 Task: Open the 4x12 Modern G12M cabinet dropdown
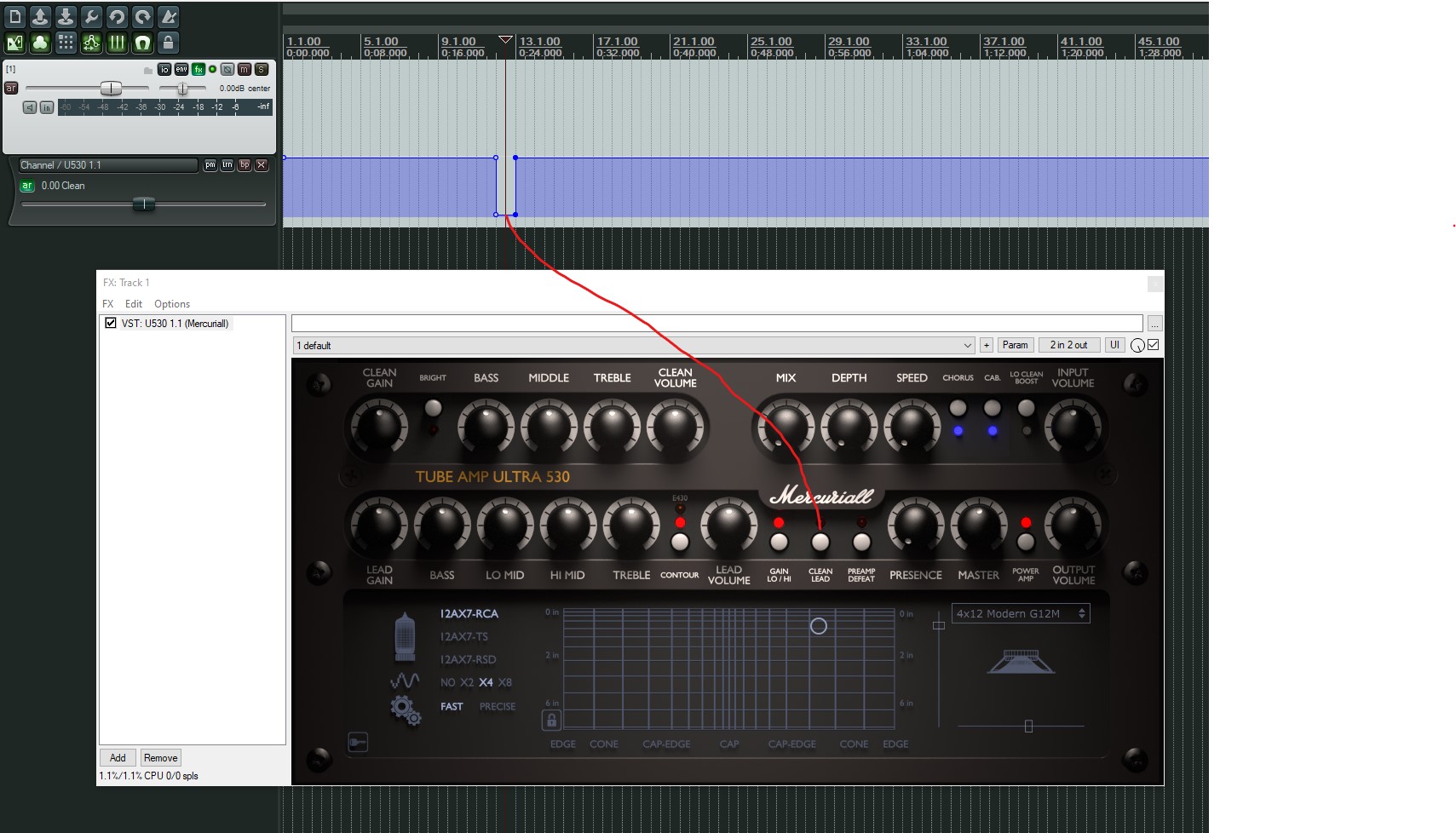click(1021, 613)
